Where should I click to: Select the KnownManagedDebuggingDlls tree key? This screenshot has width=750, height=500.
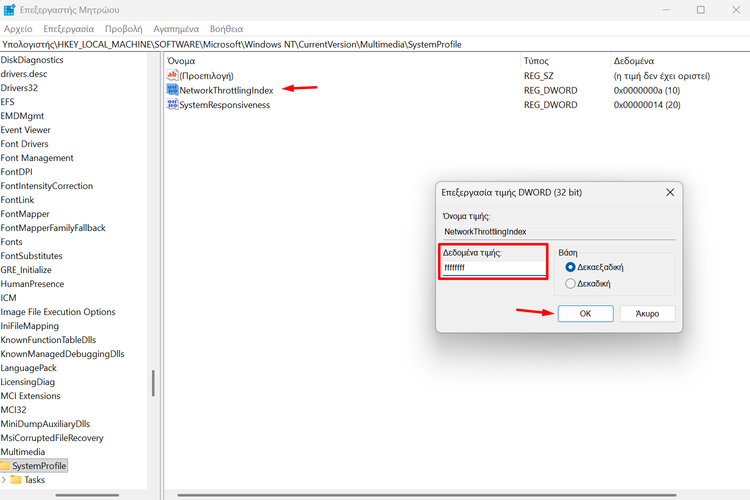point(62,354)
